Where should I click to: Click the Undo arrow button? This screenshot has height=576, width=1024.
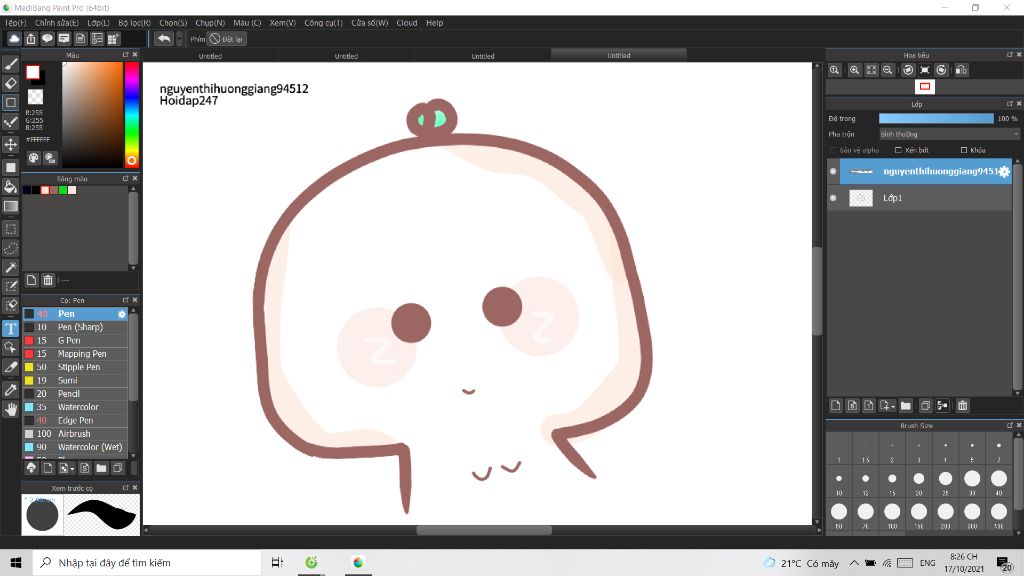pos(164,39)
